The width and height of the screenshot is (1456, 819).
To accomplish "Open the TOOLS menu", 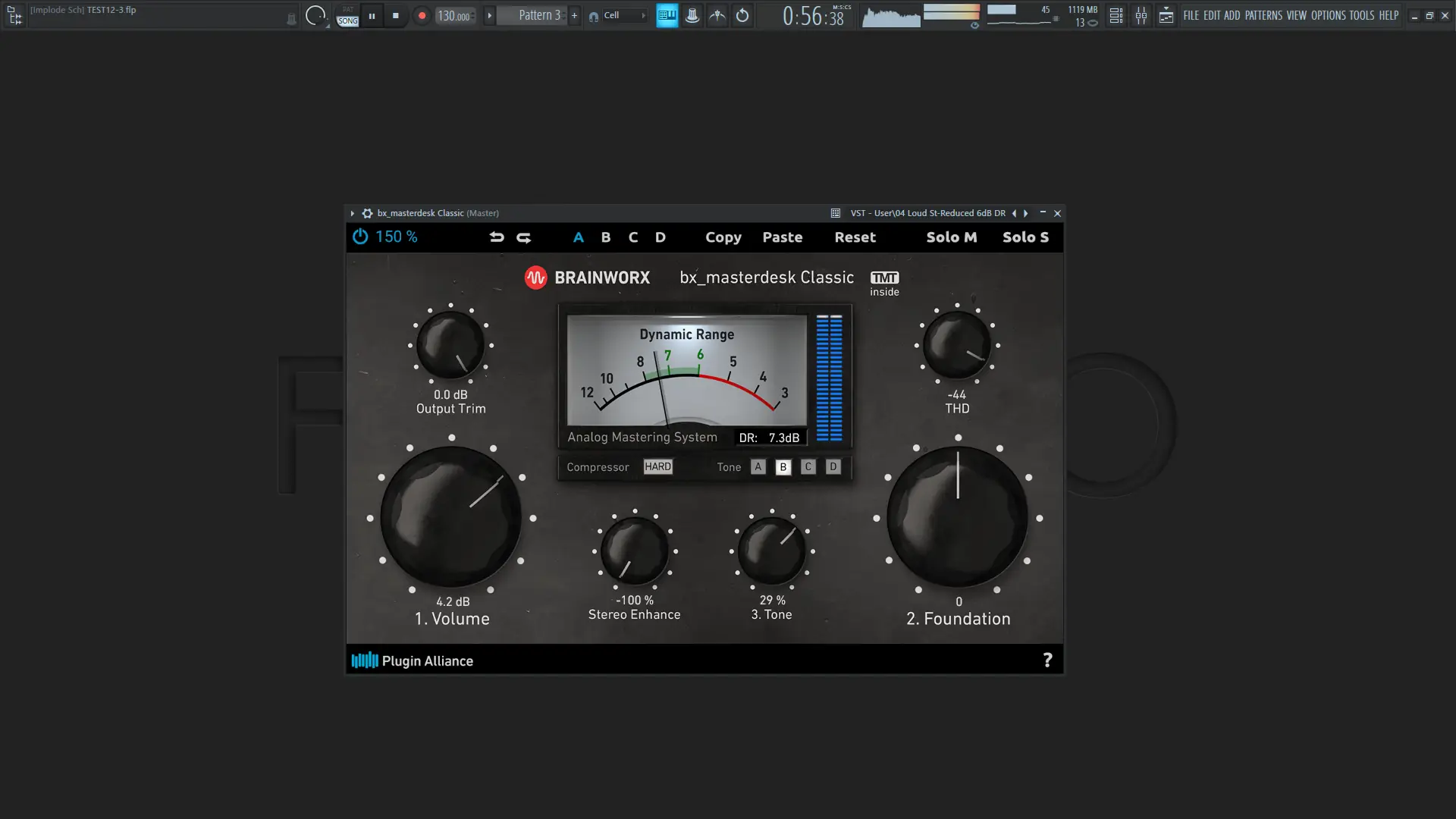I will [1362, 15].
